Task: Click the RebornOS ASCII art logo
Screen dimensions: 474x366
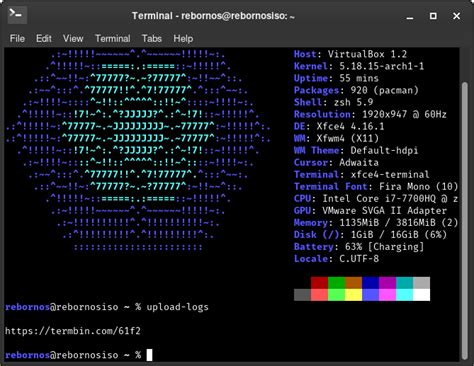Action: point(138,150)
